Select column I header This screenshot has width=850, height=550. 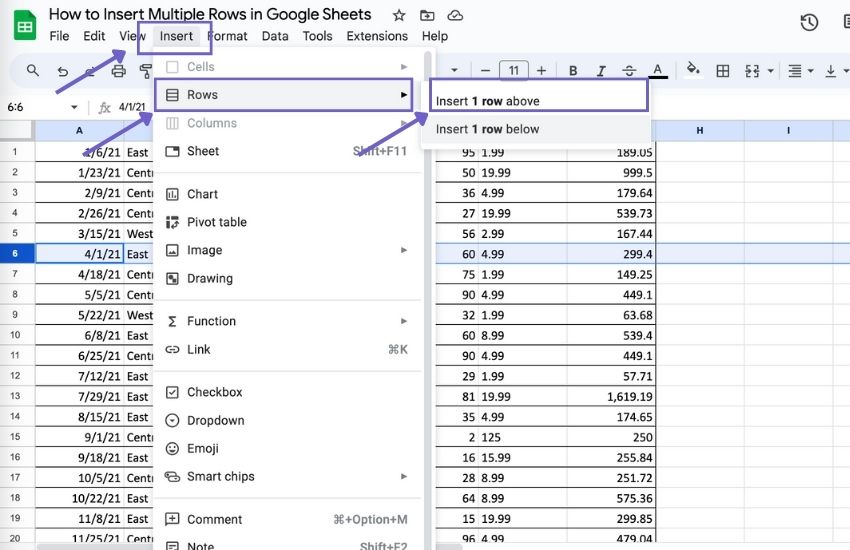click(788, 131)
